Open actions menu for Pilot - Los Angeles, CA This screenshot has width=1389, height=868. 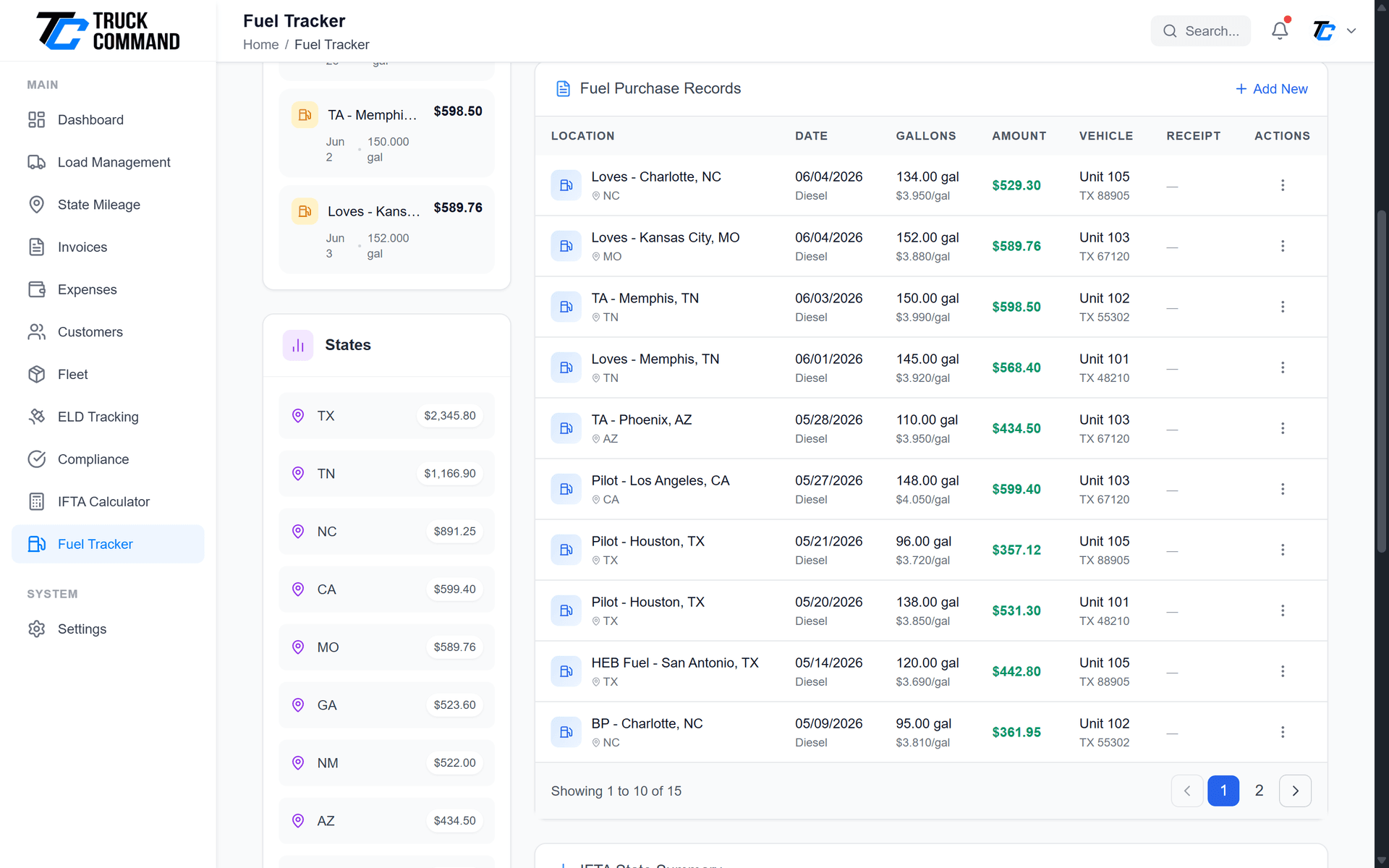coord(1283,489)
